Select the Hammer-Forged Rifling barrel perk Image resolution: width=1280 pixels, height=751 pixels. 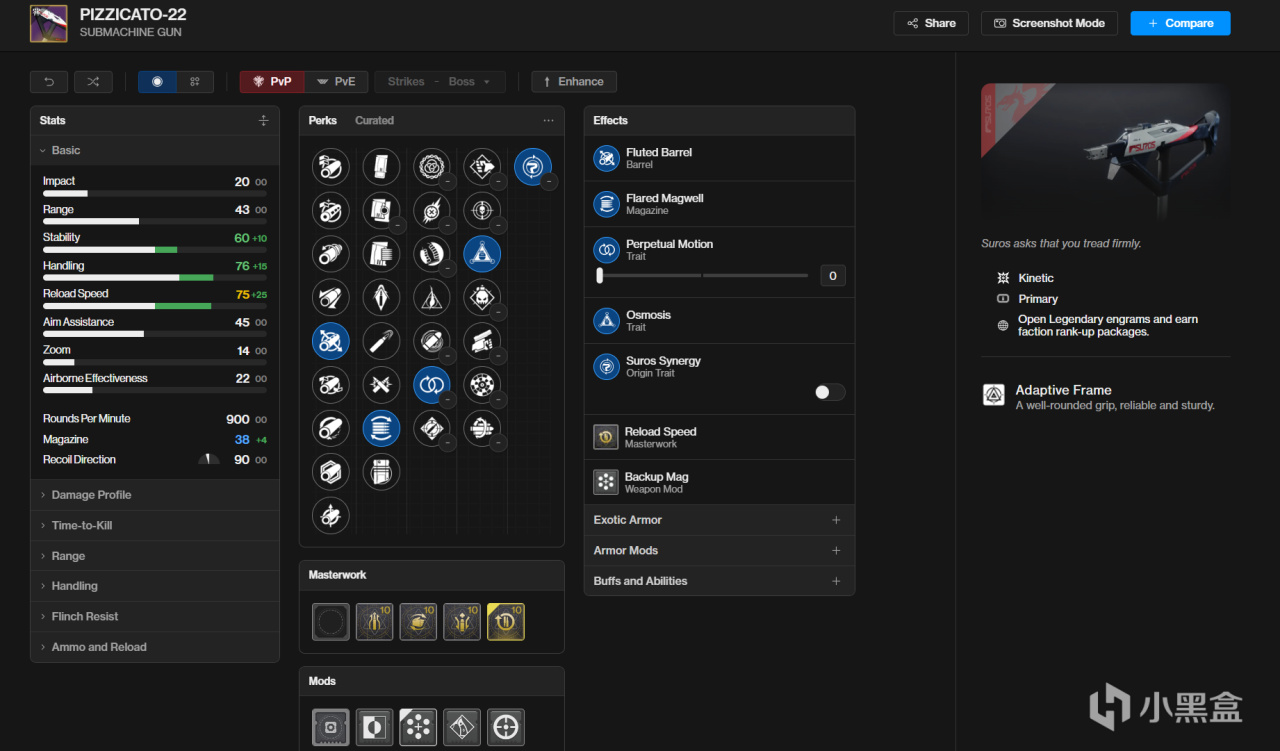331,428
